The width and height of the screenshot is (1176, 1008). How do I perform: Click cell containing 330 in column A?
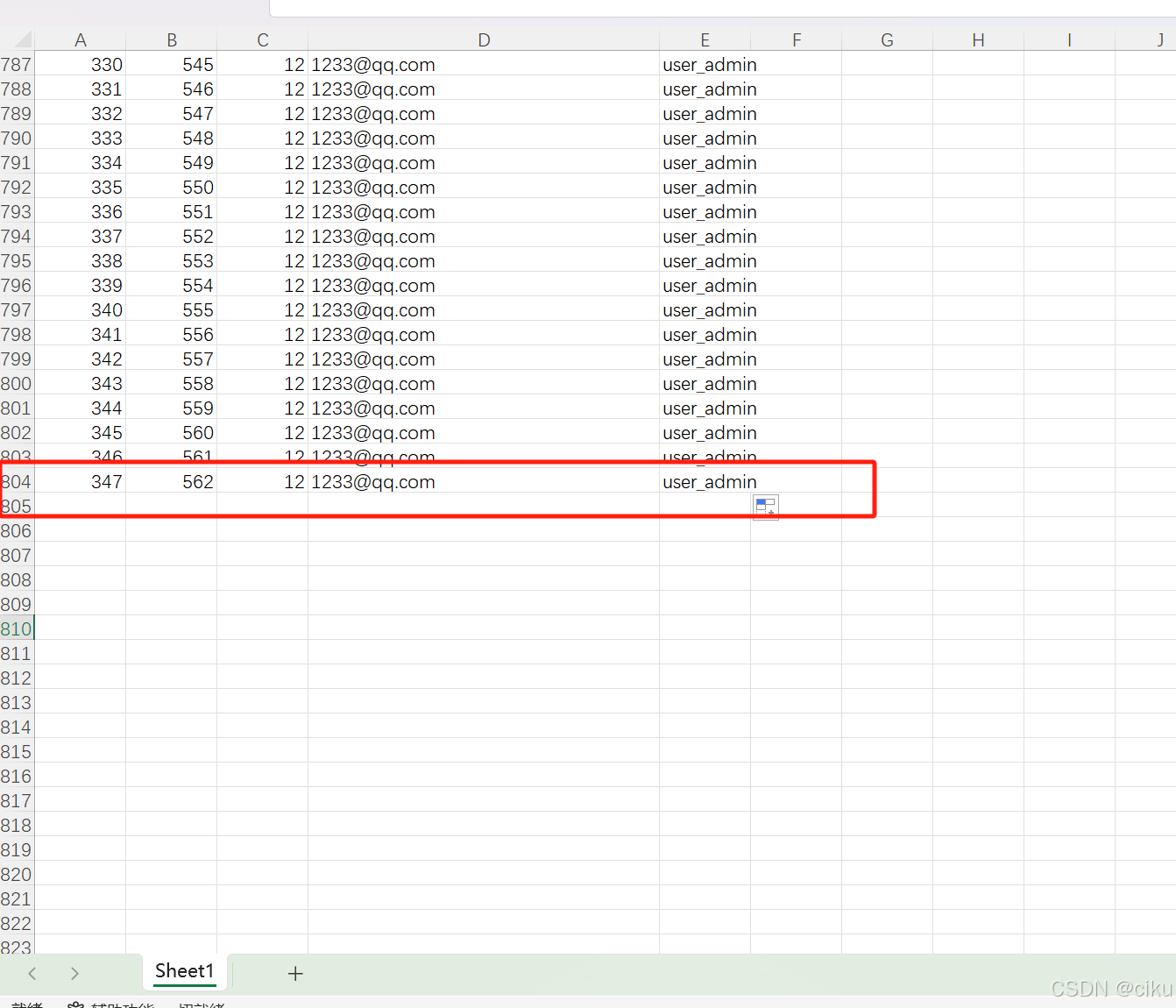click(x=81, y=65)
